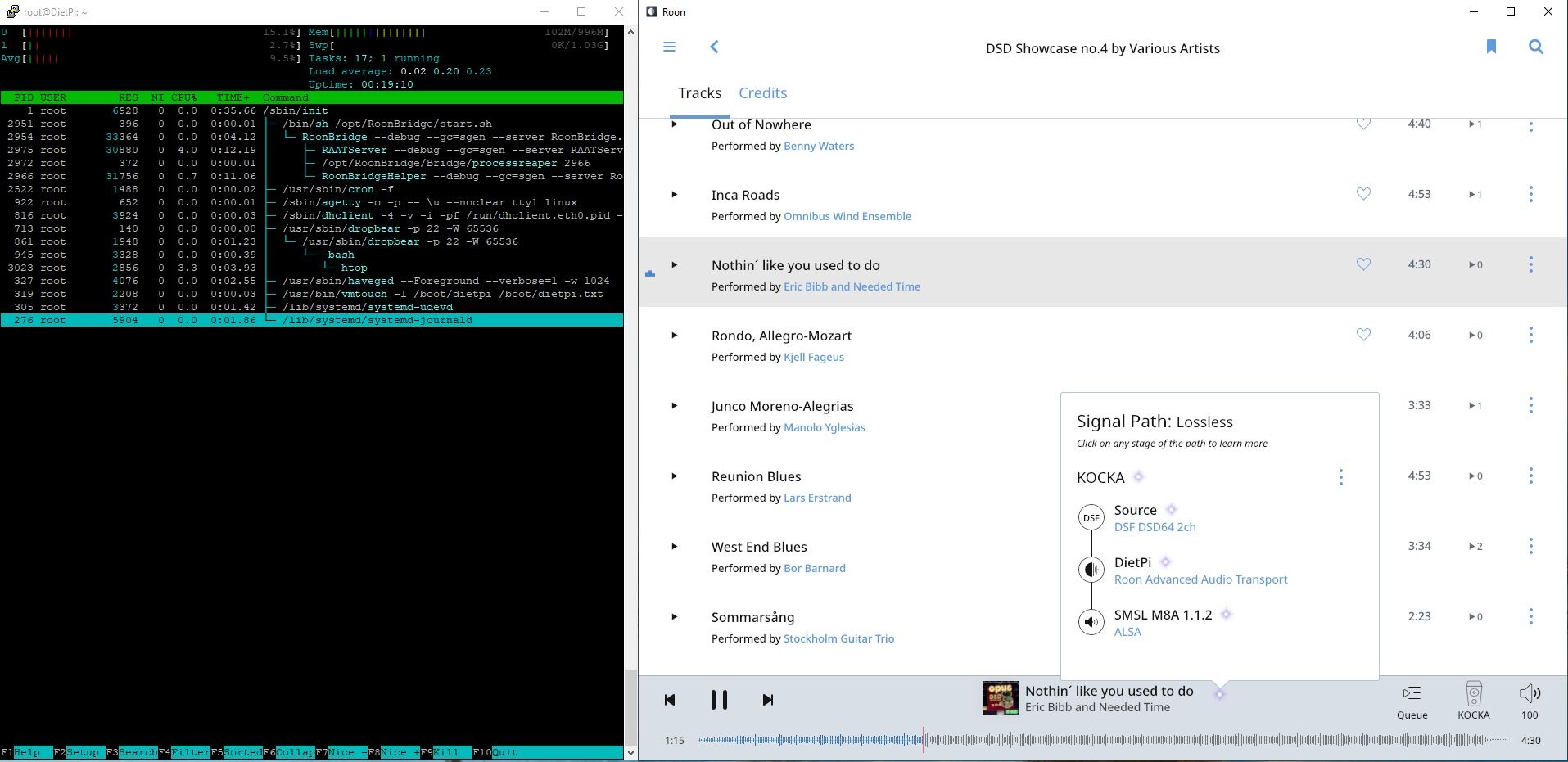Open KOCKA signal path three-dot menu
This screenshot has height=762, width=1568.
pyautogui.click(x=1340, y=477)
